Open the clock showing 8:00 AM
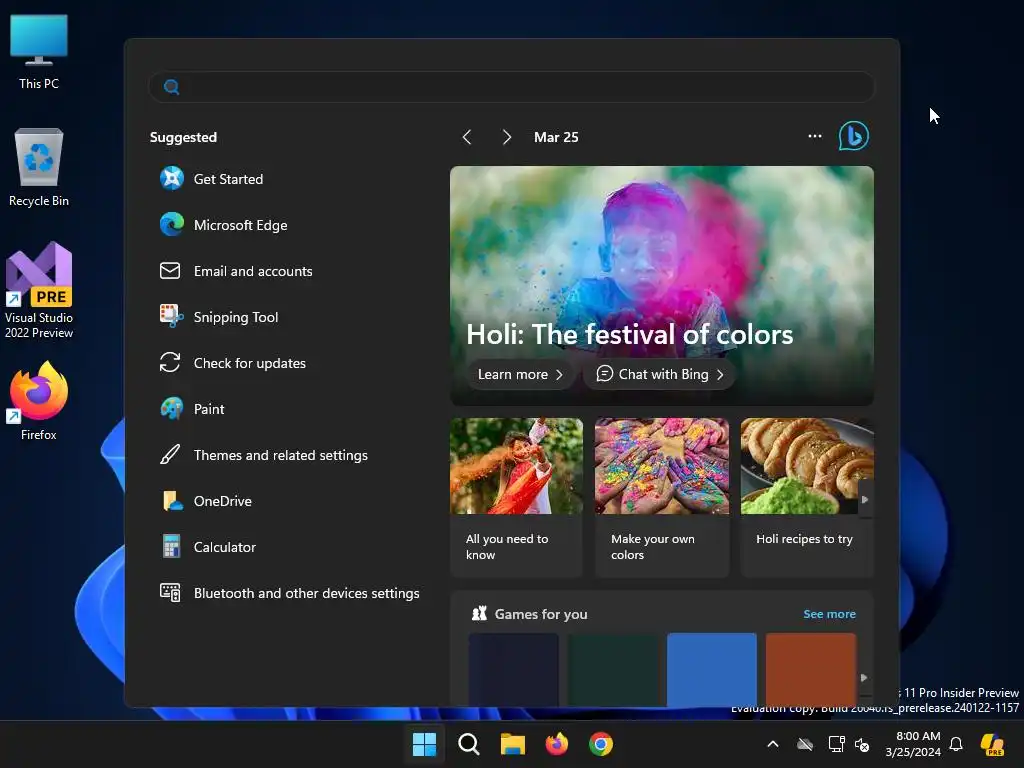This screenshot has height=768, width=1024. (912, 744)
